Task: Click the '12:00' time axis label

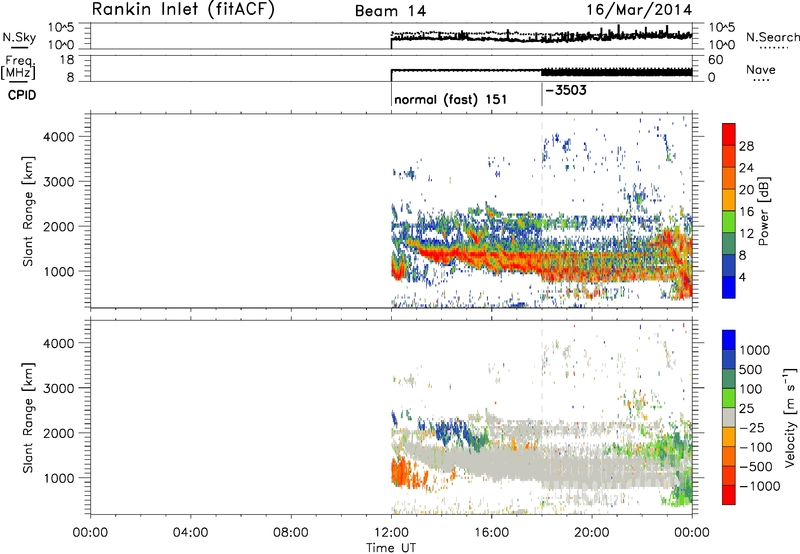Action: 391,533
